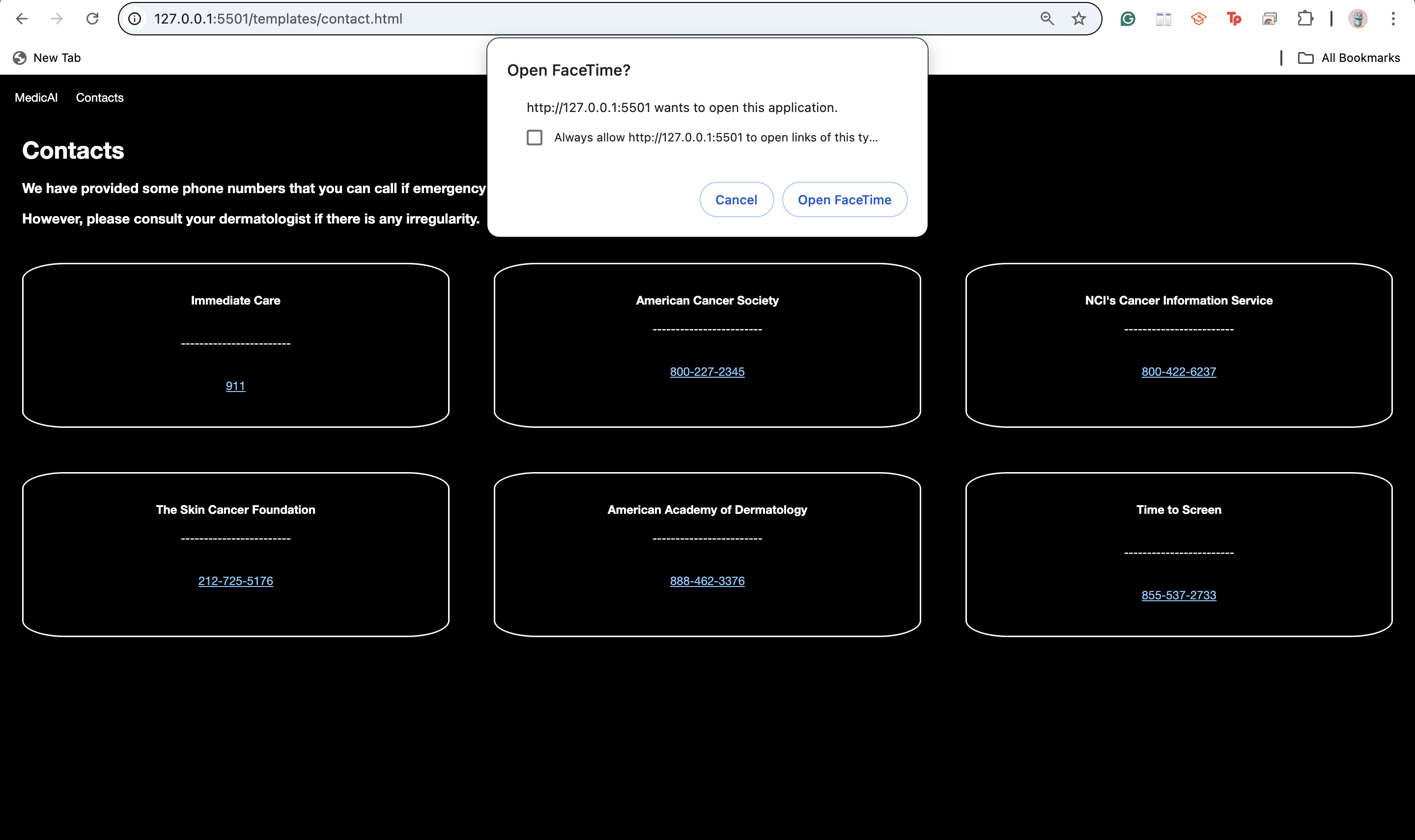Open the Extensions puzzle piece menu

point(1304,19)
